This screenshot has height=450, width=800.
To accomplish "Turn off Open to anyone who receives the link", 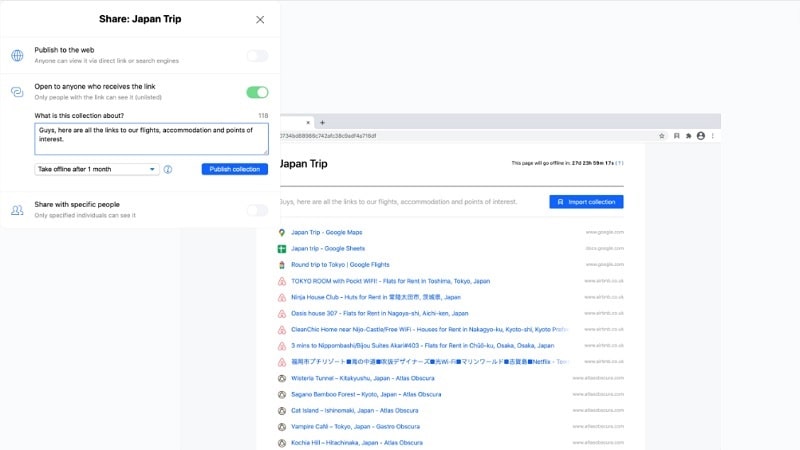I will (257, 92).
